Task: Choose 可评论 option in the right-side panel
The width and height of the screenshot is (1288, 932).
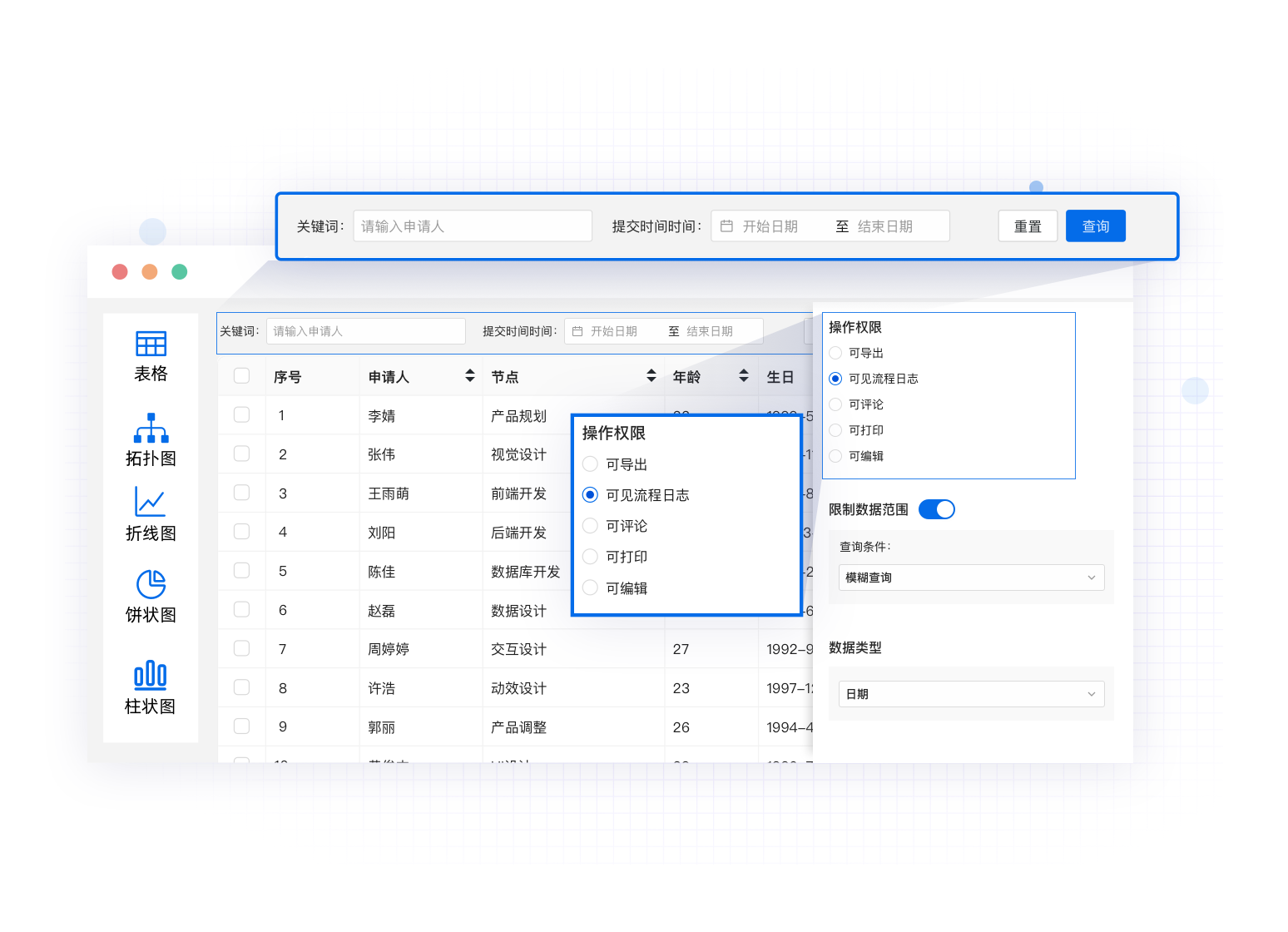Action: click(836, 404)
